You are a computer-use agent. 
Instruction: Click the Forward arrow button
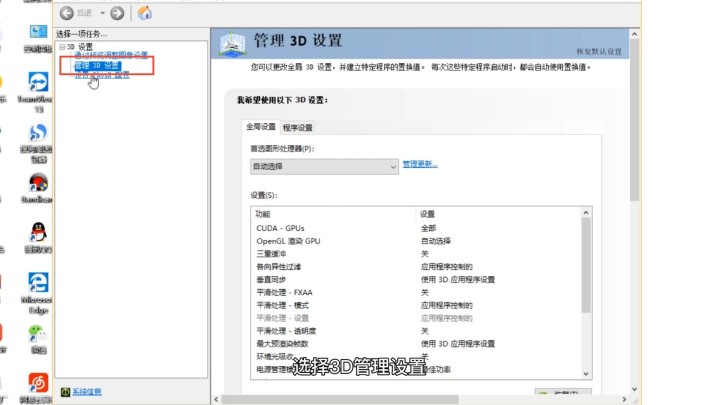[117, 13]
